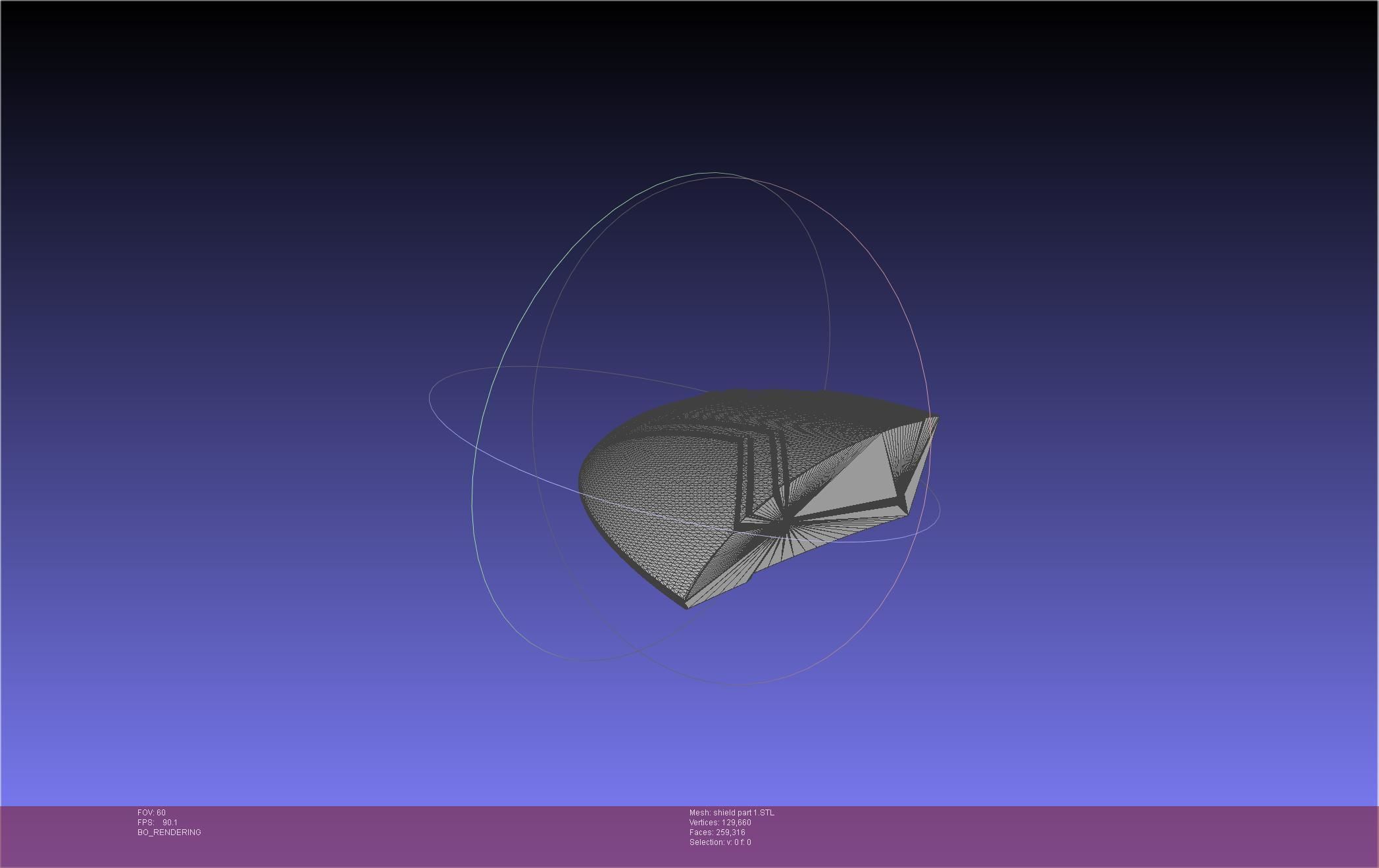This screenshot has height=868, width=1379.
Task: Click the 'Mesh: shield part 1.STL' label
Action: click(x=732, y=813)
